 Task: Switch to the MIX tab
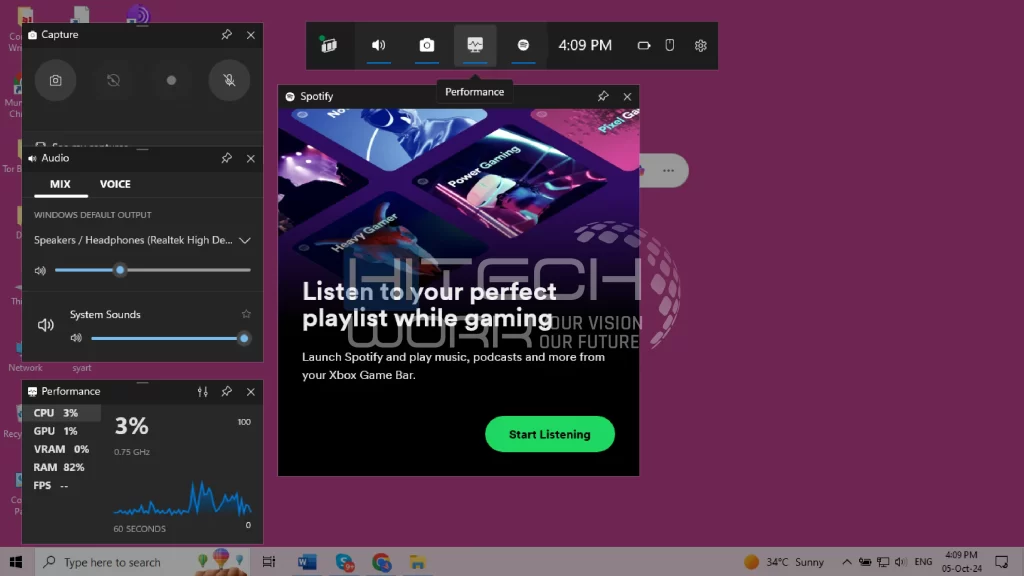(60, 184)
